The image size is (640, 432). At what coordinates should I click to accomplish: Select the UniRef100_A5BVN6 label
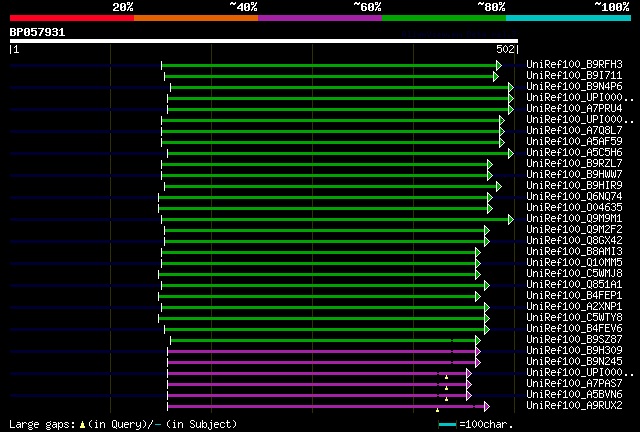pos(574,395)
